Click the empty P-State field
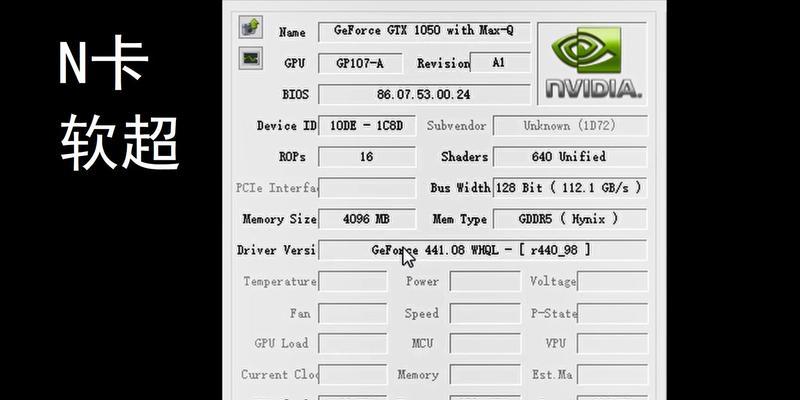The width and height of the screenshot is (800, 400). point(613,313)
